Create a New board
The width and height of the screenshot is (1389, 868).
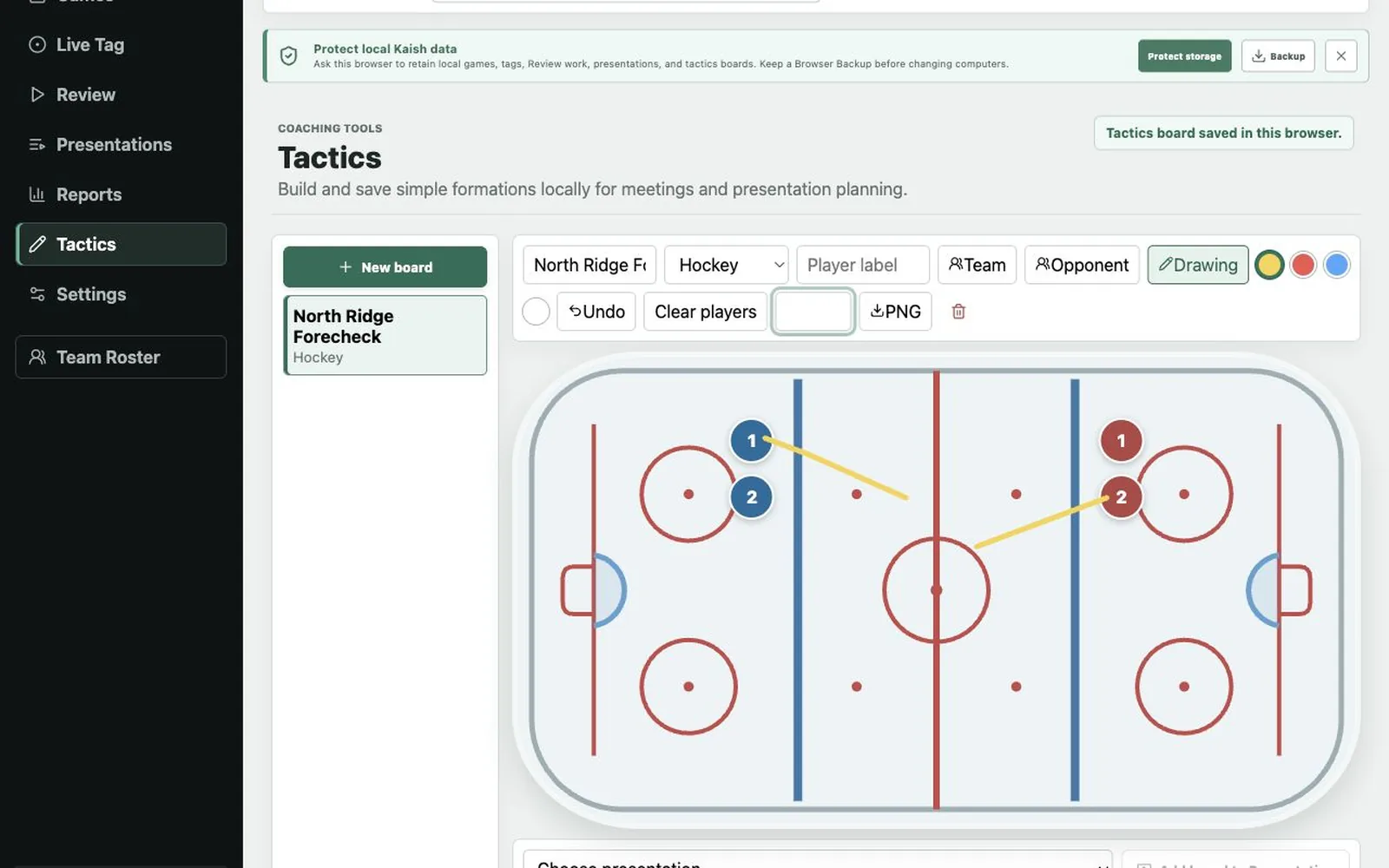tap(385, 267)
